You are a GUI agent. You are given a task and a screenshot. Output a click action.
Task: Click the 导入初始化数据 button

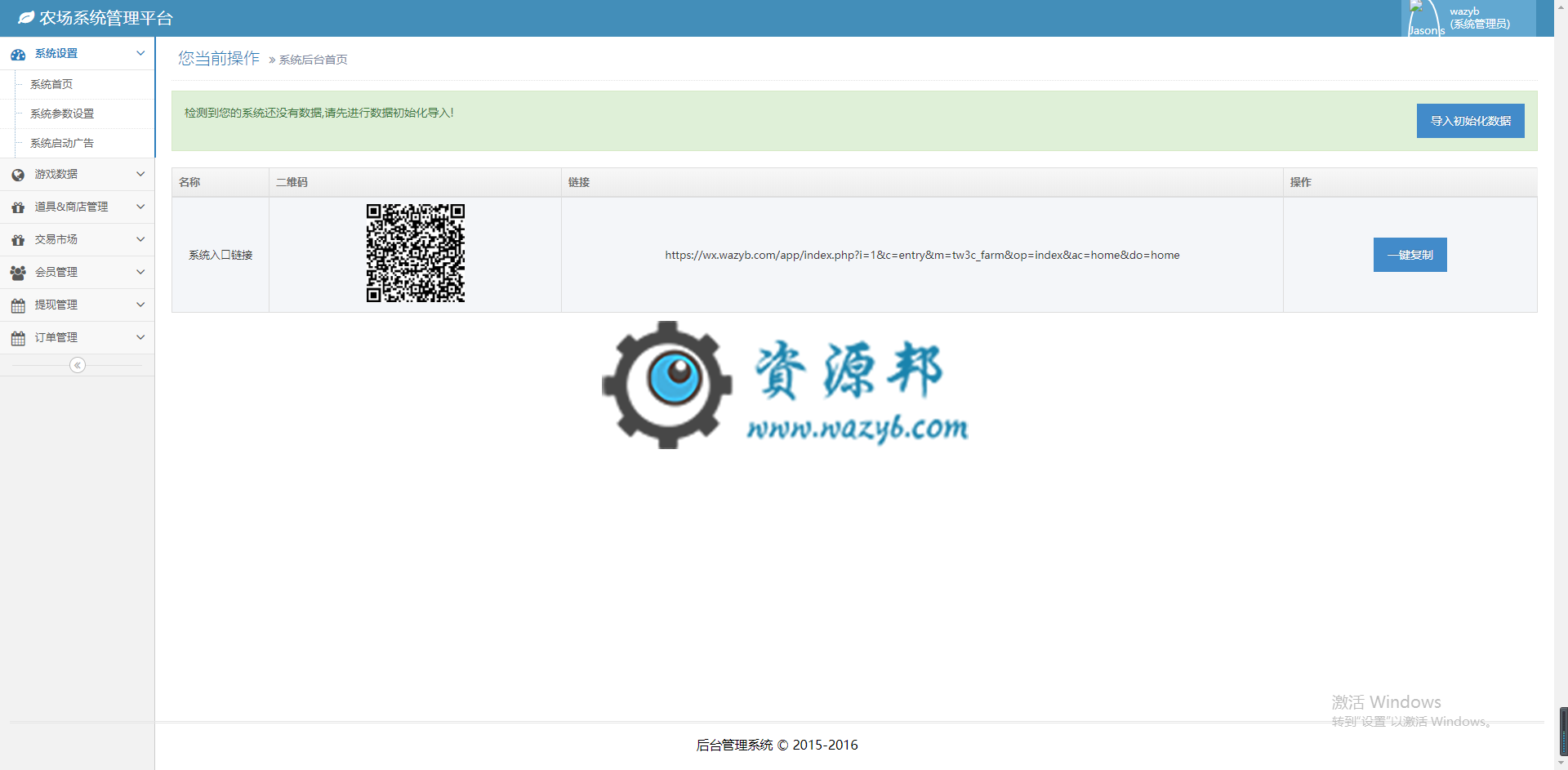1470,121
